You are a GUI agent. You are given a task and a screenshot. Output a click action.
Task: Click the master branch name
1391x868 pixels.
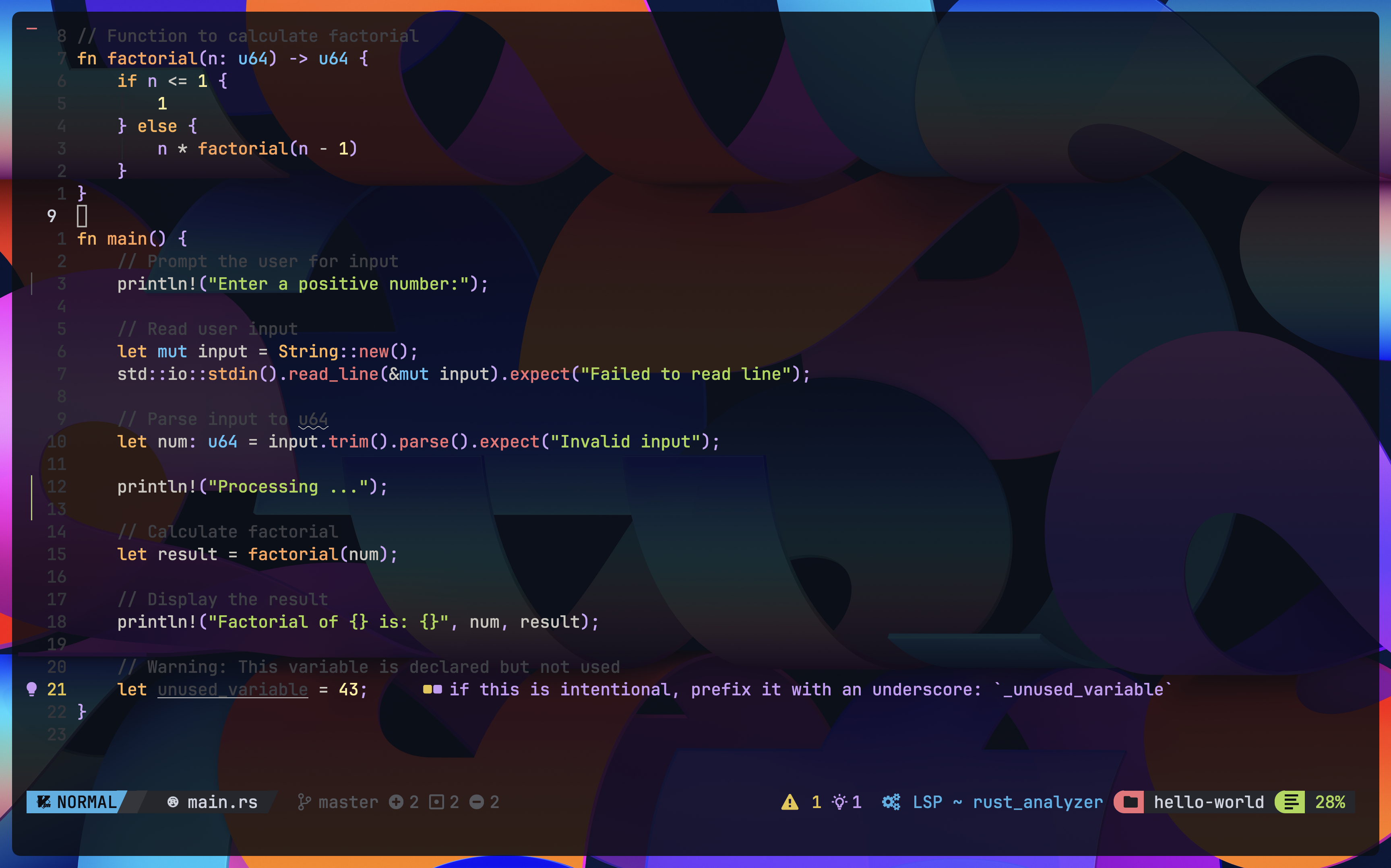click(348, 802)
